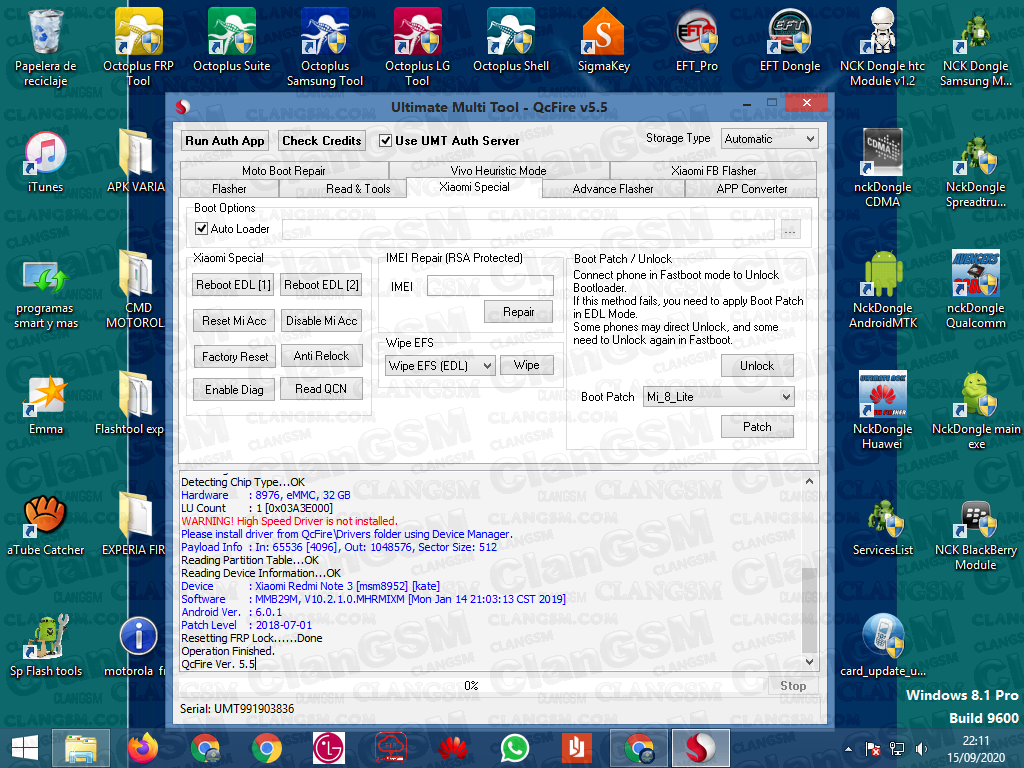The height and width of the screenshot is (768, 1024).
Task: Launch NckDongle AndroidMTK icon
Action: [x=882, y=289]
